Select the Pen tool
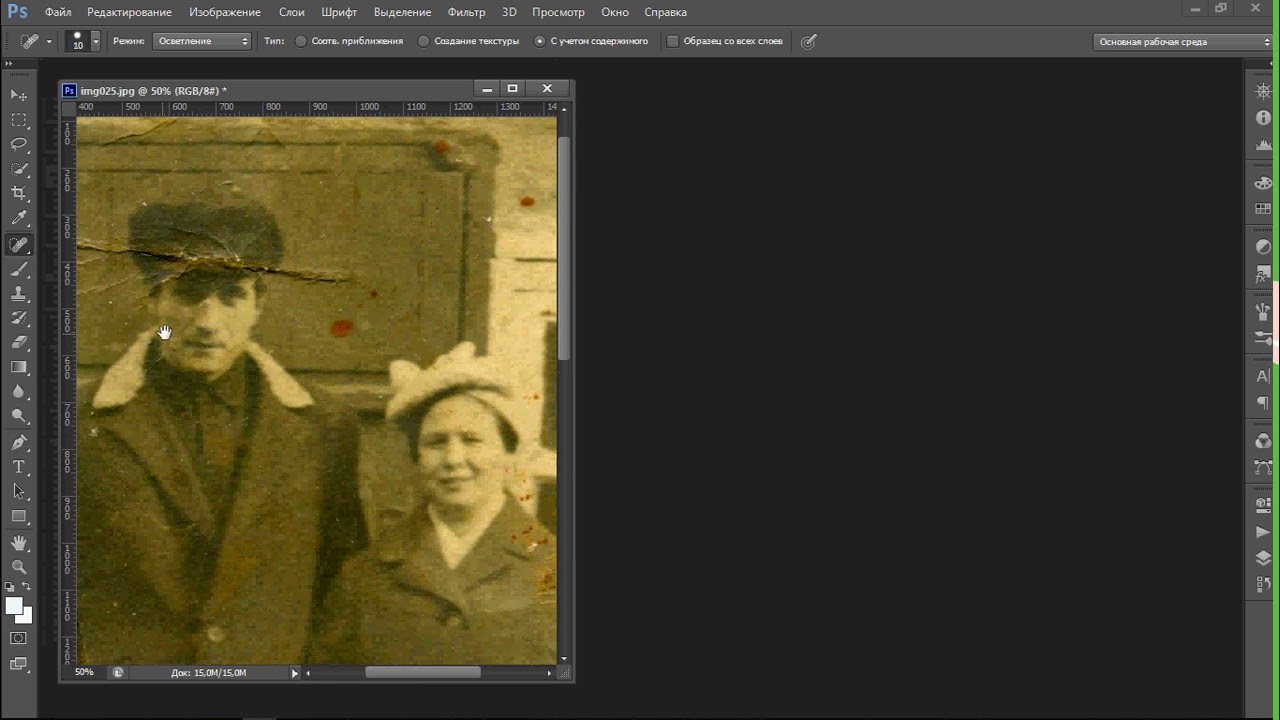The image size is (1280, 720). coord(19,443)
